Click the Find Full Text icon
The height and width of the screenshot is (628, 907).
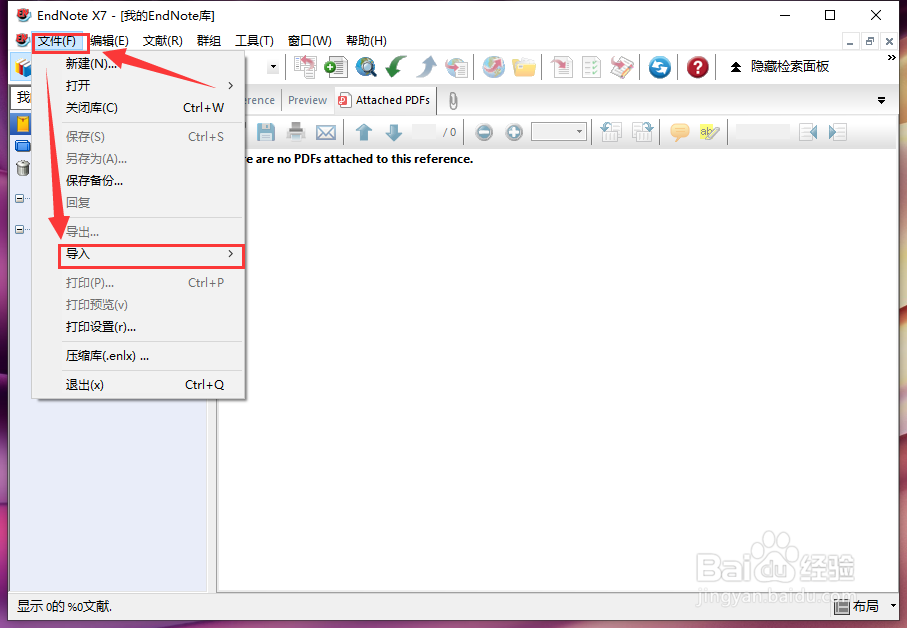tap(456, 67)
